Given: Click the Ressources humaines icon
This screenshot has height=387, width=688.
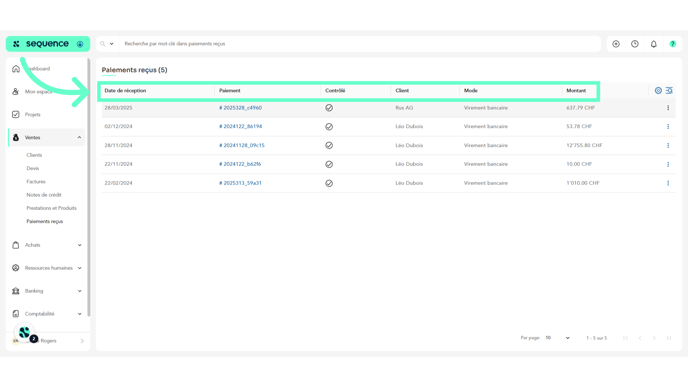Looking at the screenshot, I should (16, 268).
